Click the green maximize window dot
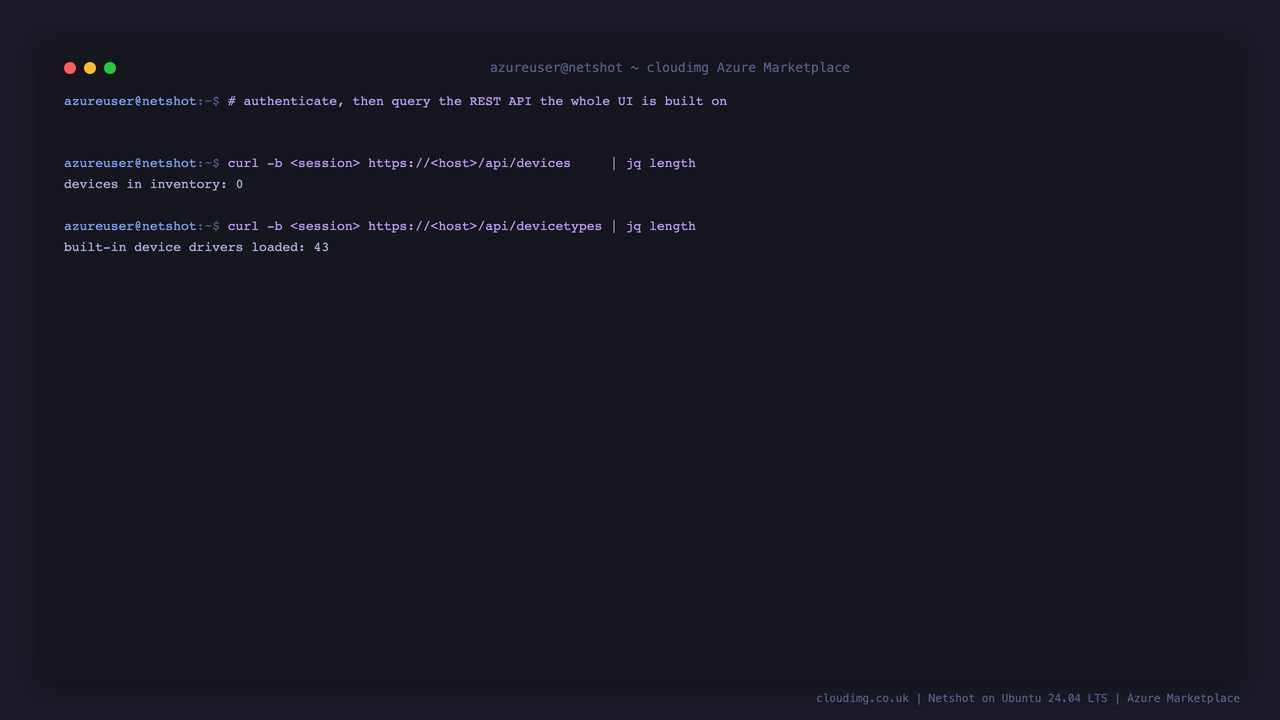Viewport: 1280px width, 720px height. pyautogui.click(x=110, y=68)
